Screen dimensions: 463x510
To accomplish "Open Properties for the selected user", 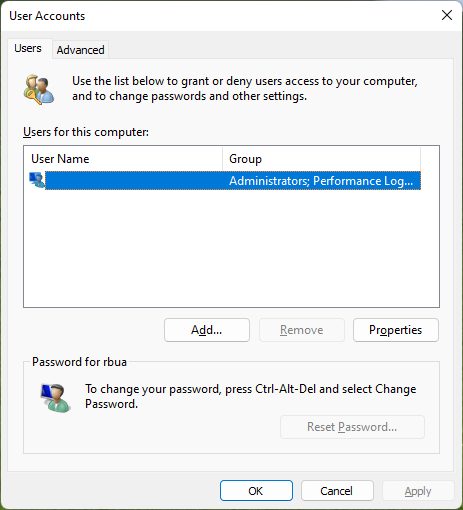I will click(396, 330).
